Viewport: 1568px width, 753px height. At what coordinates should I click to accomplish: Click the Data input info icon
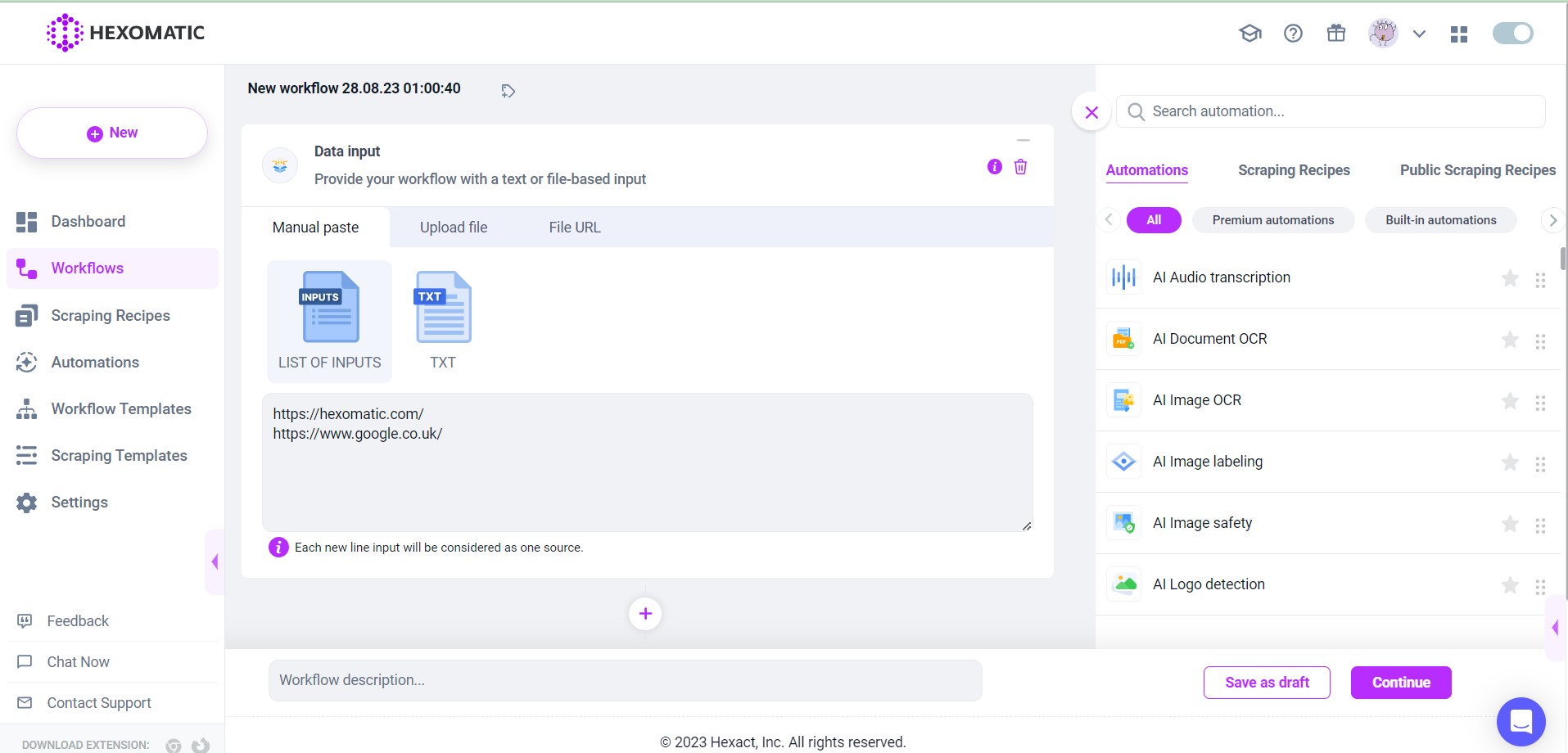point(994,167)
